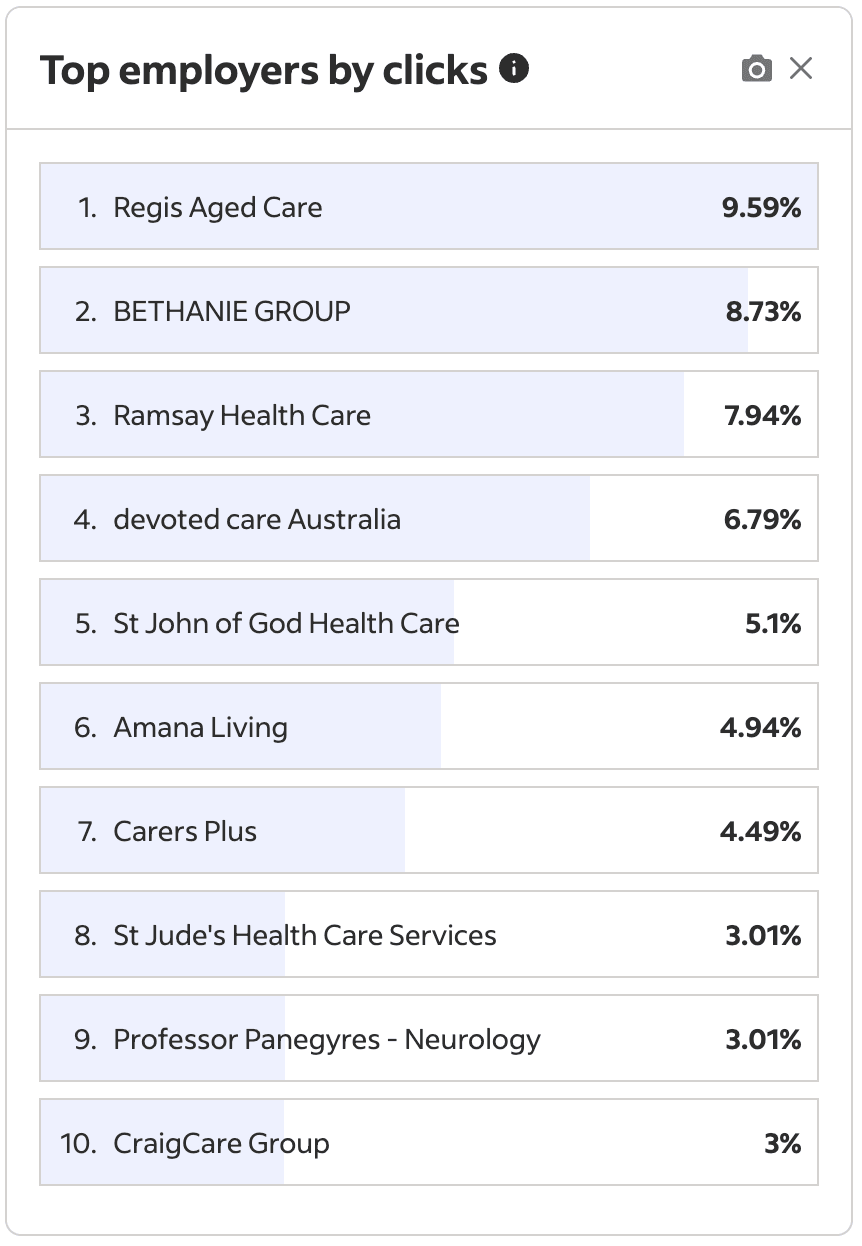Image resolution: width=862 pixels, height=1246 pixels.
Task: Click the 7.94% percentage value
Action: pyautogui.click(x=762, y=415)
